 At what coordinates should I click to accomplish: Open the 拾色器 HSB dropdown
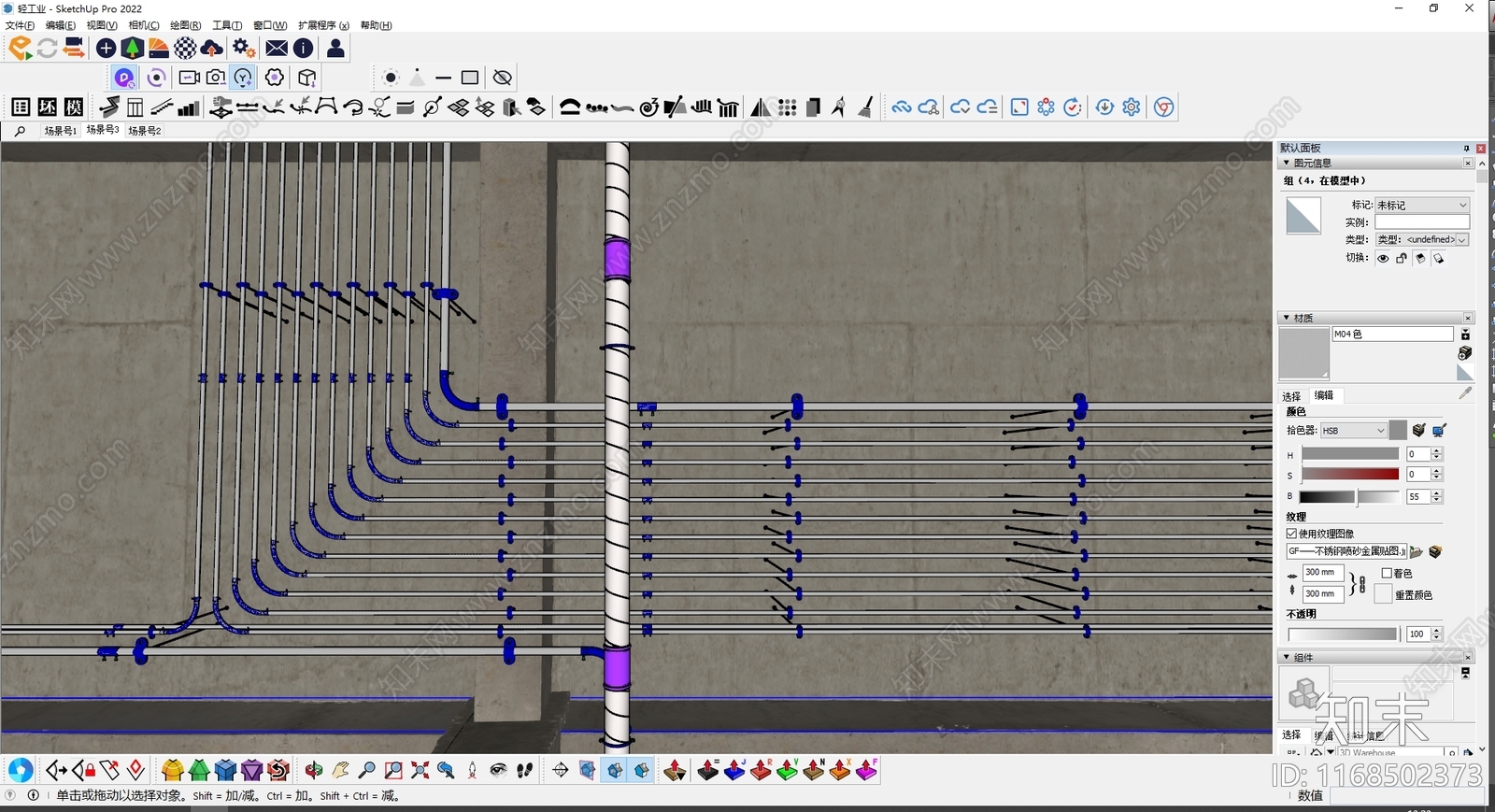coord(1353,431)
